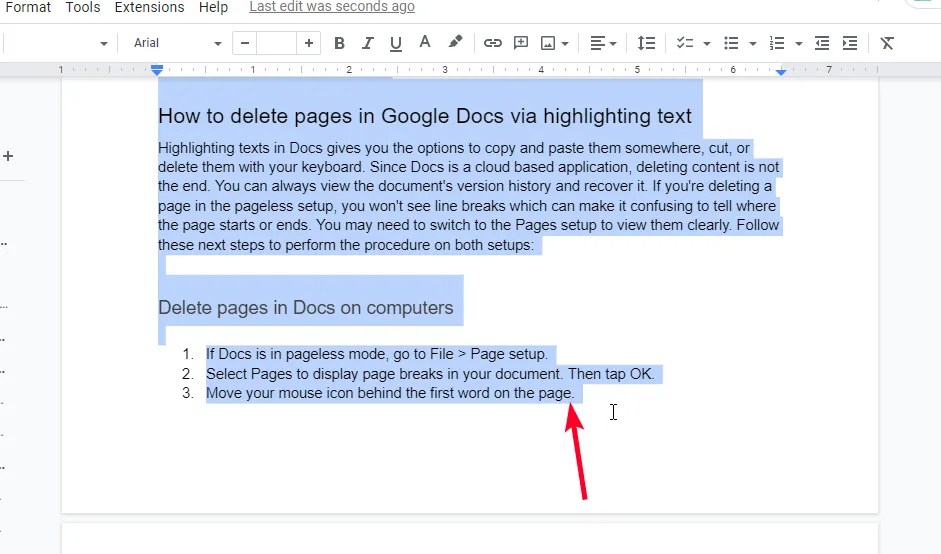
Task: Click the checklist icon
Action: (x=685, y=43)
